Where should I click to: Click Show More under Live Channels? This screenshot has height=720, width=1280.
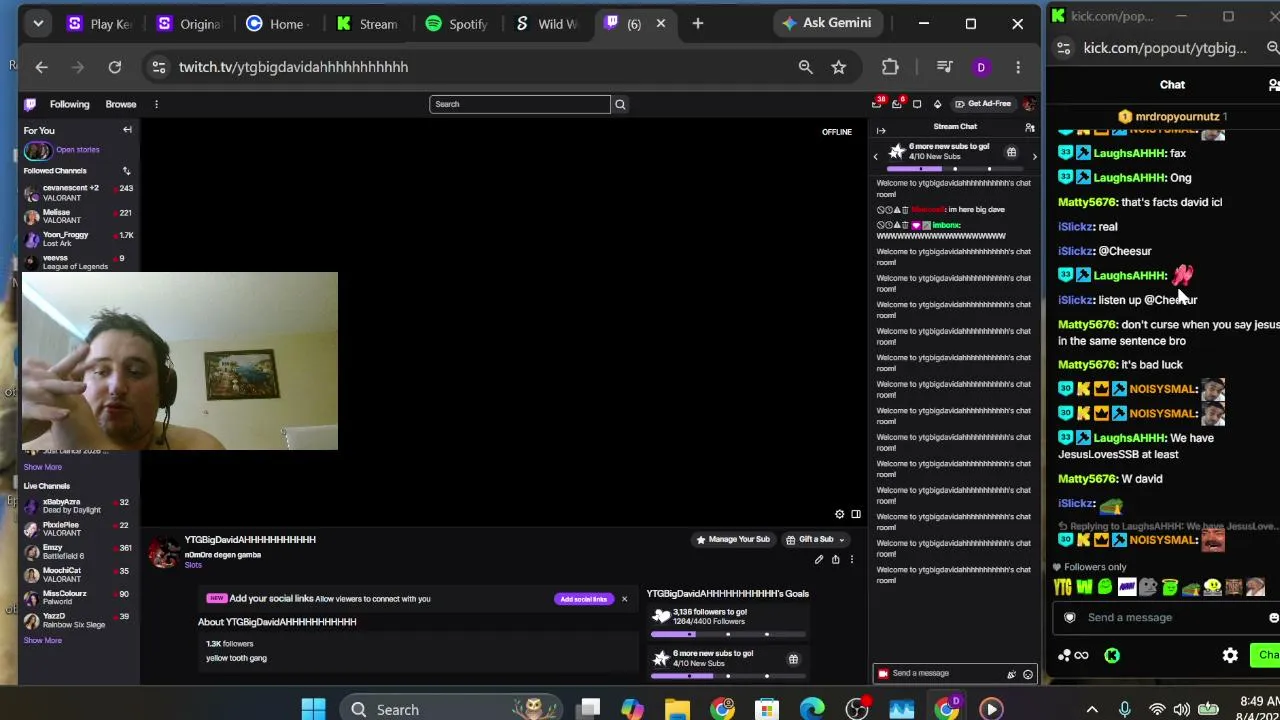(43, 641)
